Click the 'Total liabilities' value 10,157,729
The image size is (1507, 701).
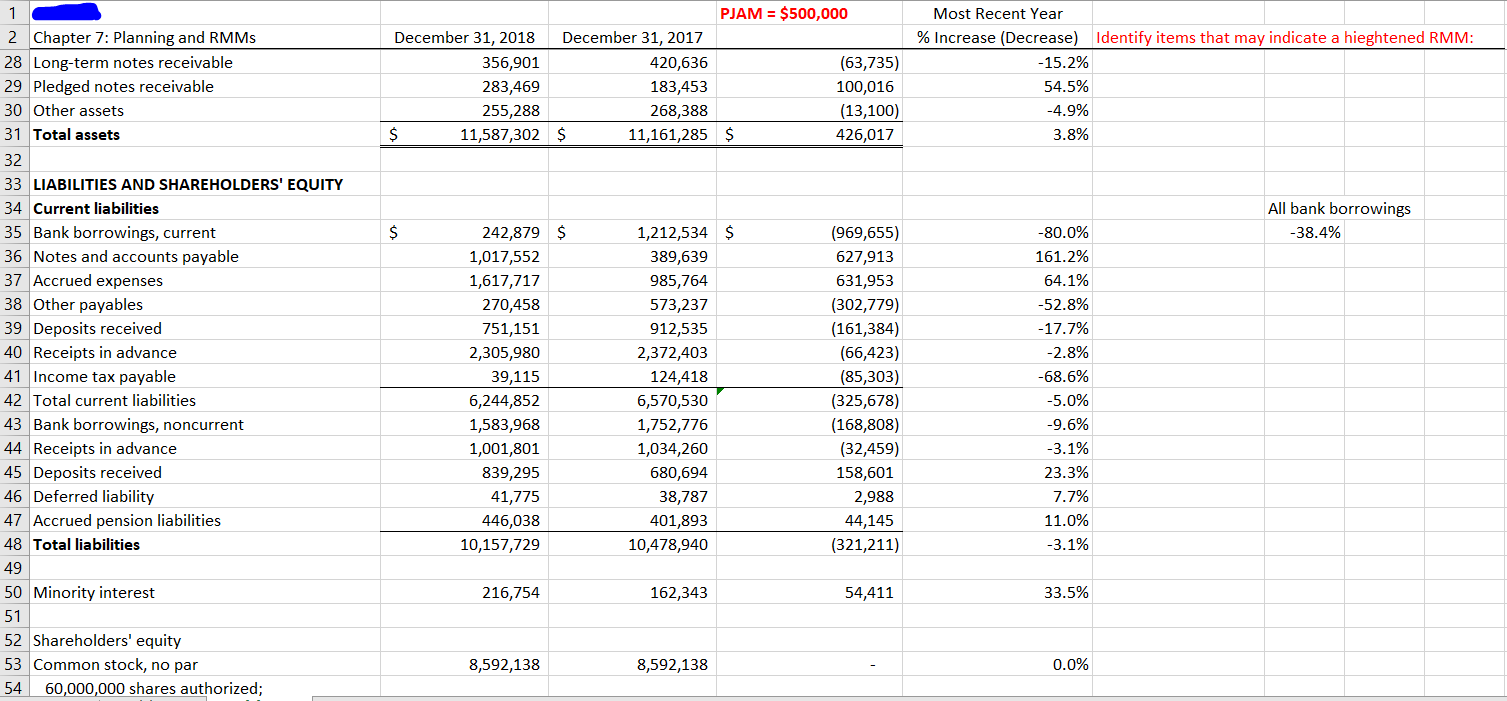pyautogui.click(x=500, y=544)
